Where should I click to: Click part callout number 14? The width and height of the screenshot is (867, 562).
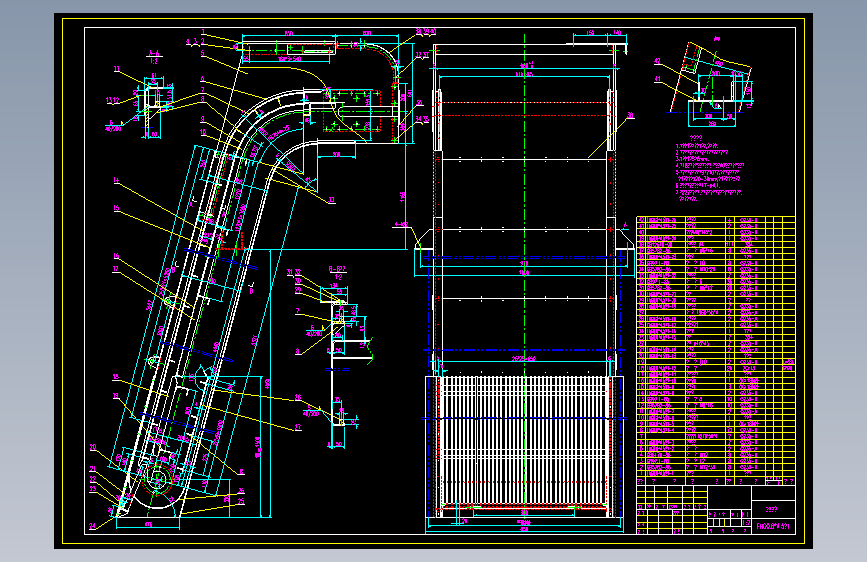(x=116, y=181)
